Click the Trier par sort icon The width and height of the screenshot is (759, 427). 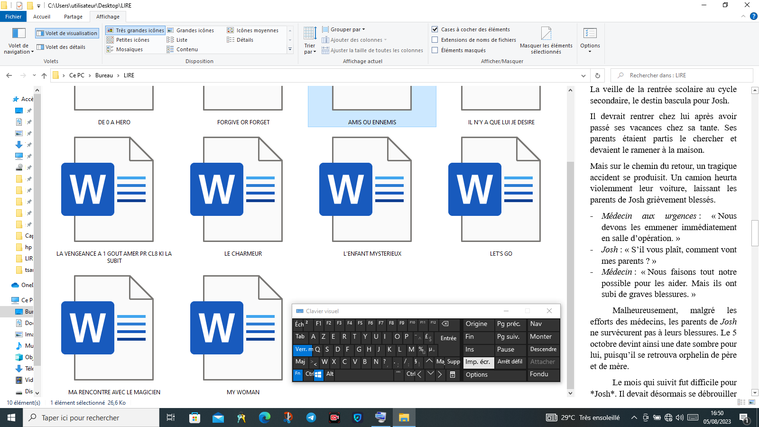point(309,38)
